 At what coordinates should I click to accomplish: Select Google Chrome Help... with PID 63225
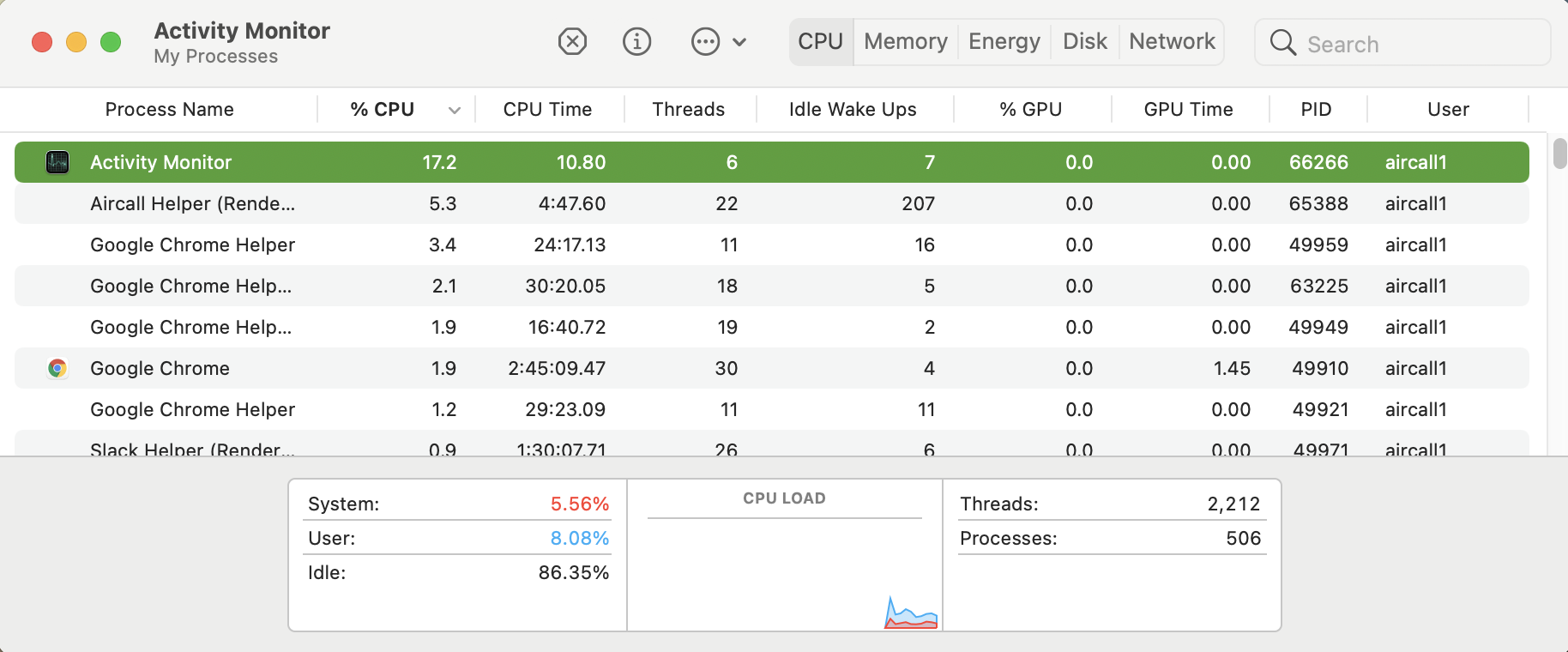tap(191, 286)
